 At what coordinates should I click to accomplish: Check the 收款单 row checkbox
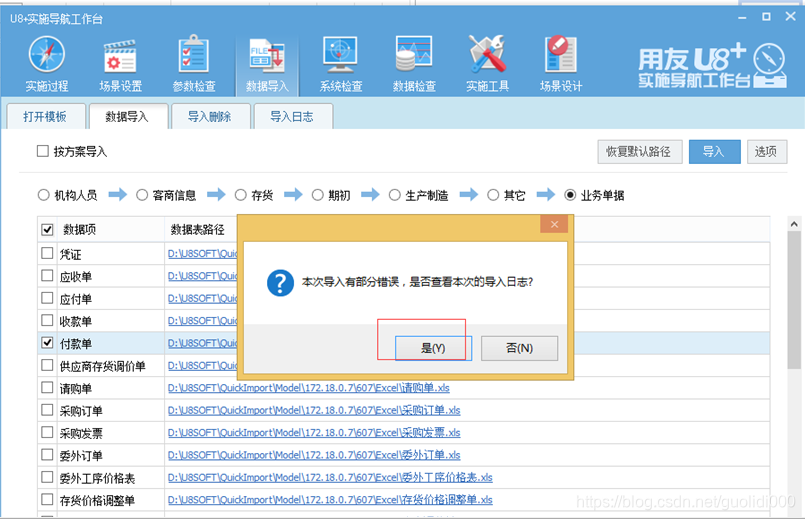[47, 320]
